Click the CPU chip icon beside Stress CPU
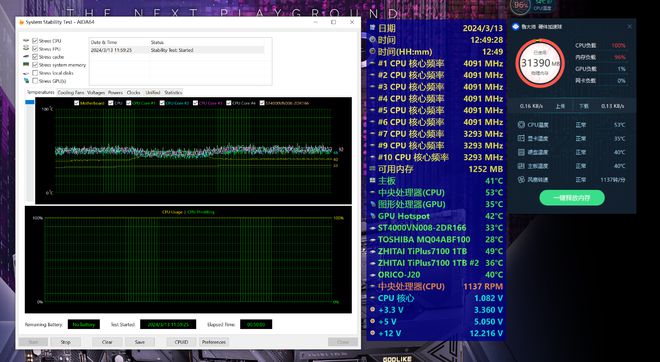Image resolution: width=660 pixels, height=362 pixels. click(x=26, y=41)
